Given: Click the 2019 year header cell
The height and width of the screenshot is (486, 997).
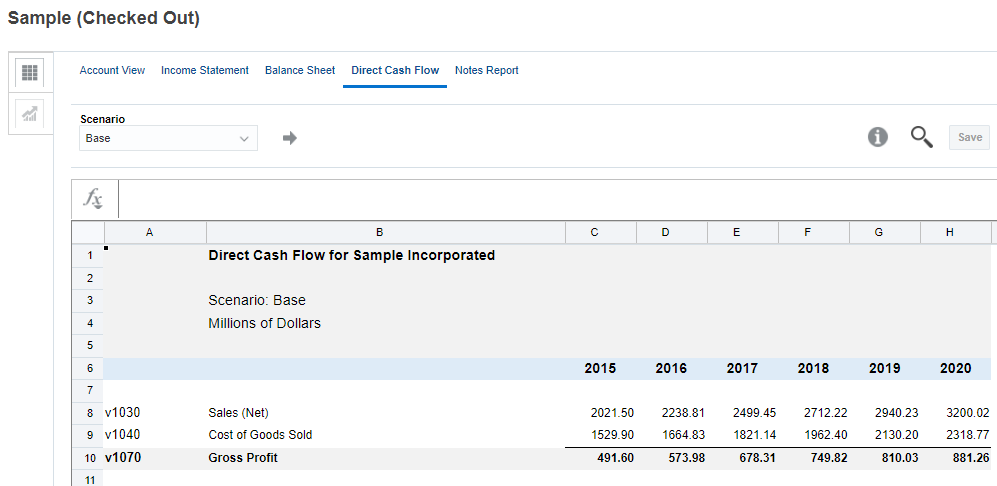Looking at the screenshot, I should pyautogui.click(x=885, y=368).
